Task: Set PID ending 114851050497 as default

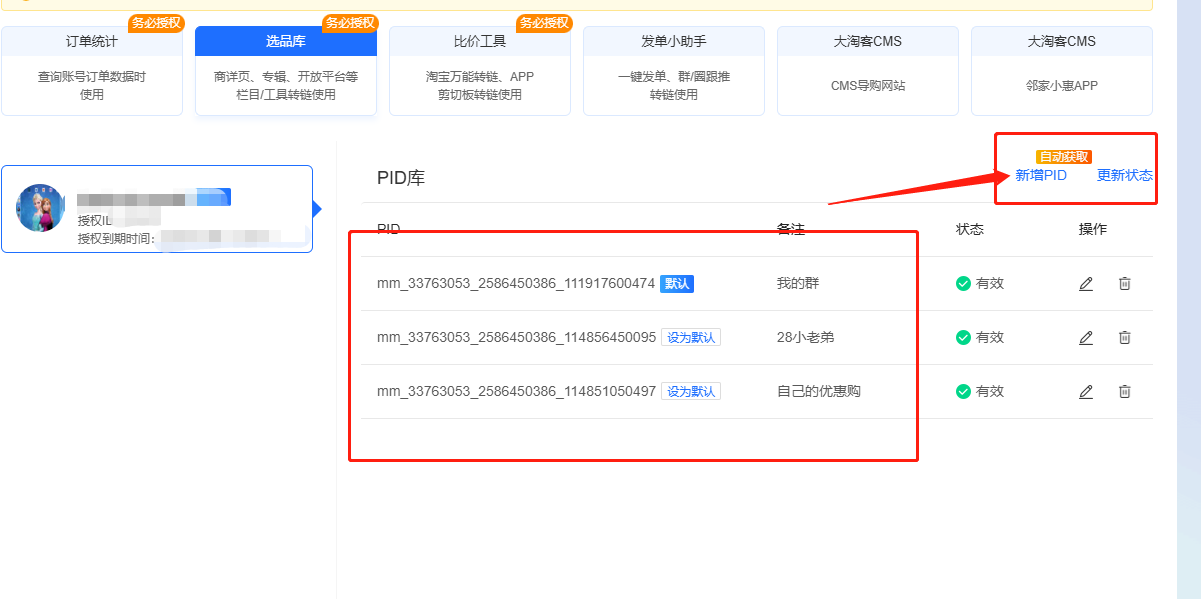Action: click(691, 392)
